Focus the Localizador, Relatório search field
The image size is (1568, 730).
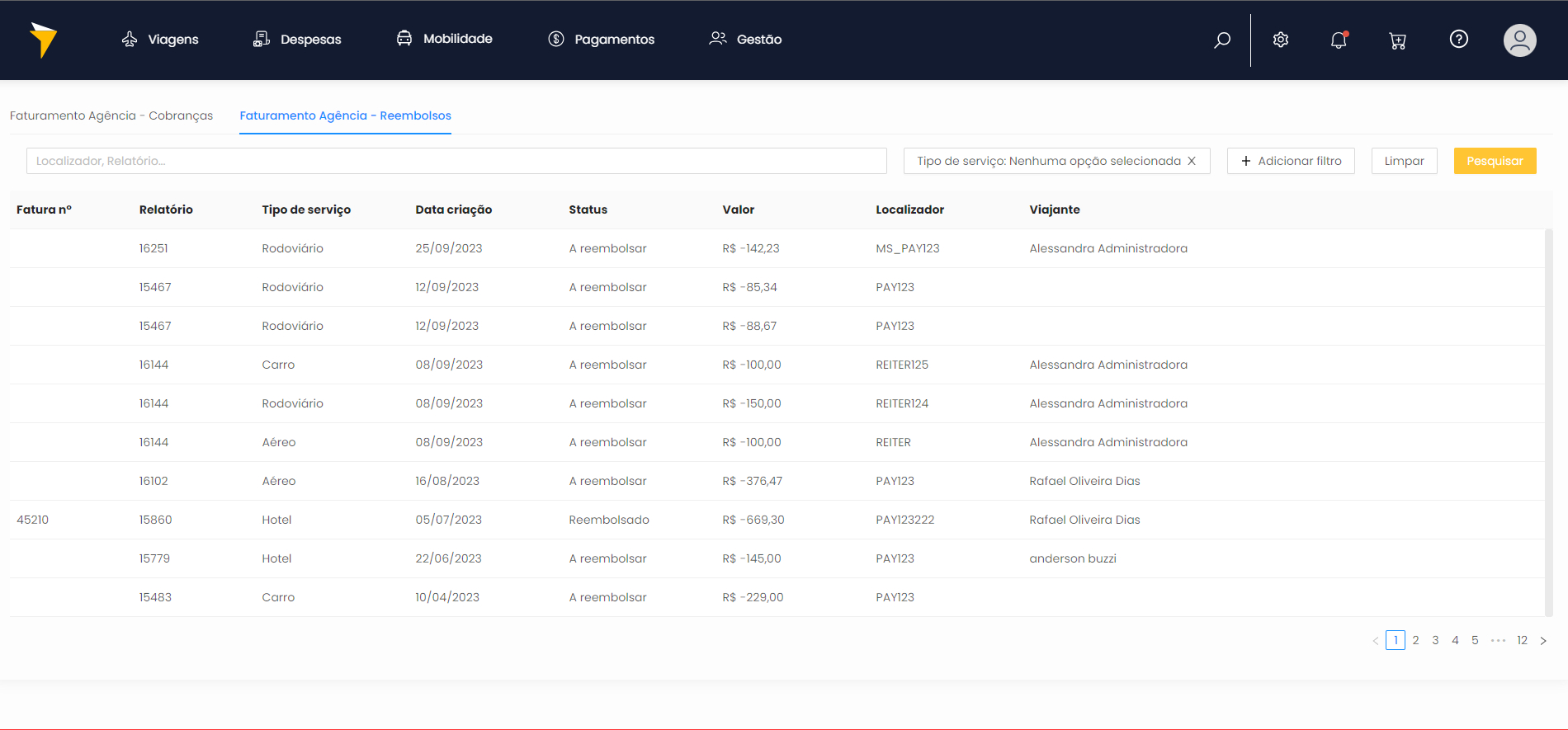[456, 161]
